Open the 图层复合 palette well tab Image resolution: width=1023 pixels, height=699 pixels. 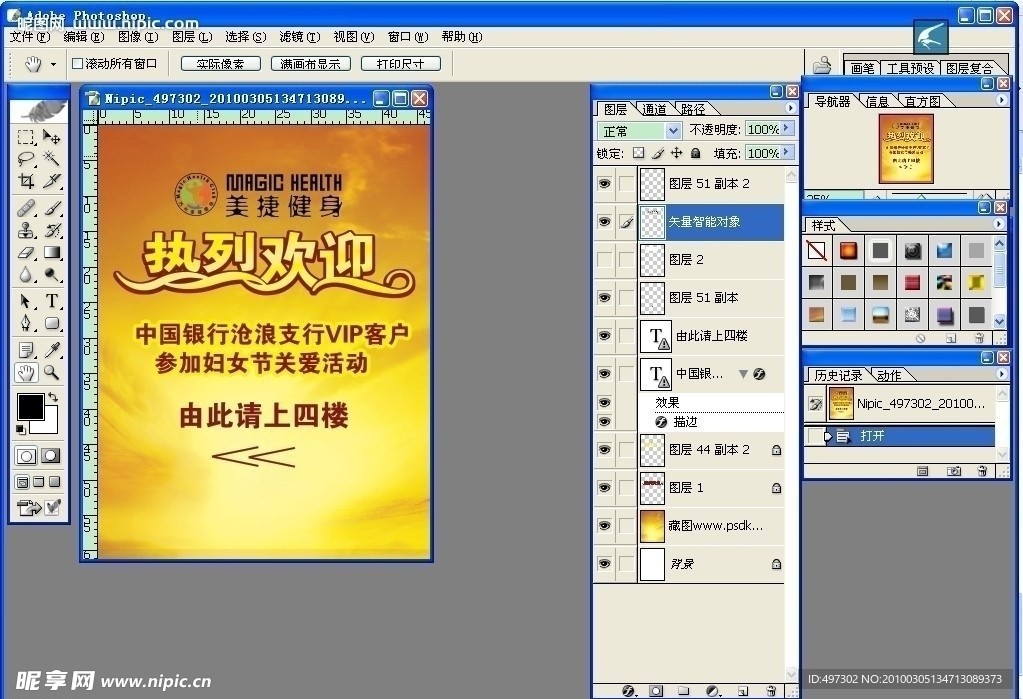pos(970,68)
